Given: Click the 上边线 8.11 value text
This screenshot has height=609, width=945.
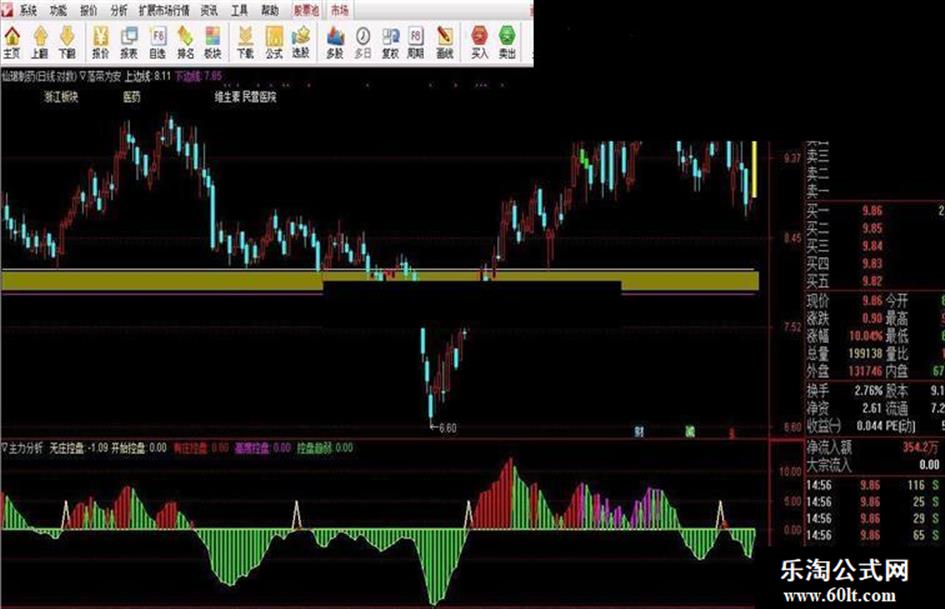Looking at the screenshot, I should 148,77.
